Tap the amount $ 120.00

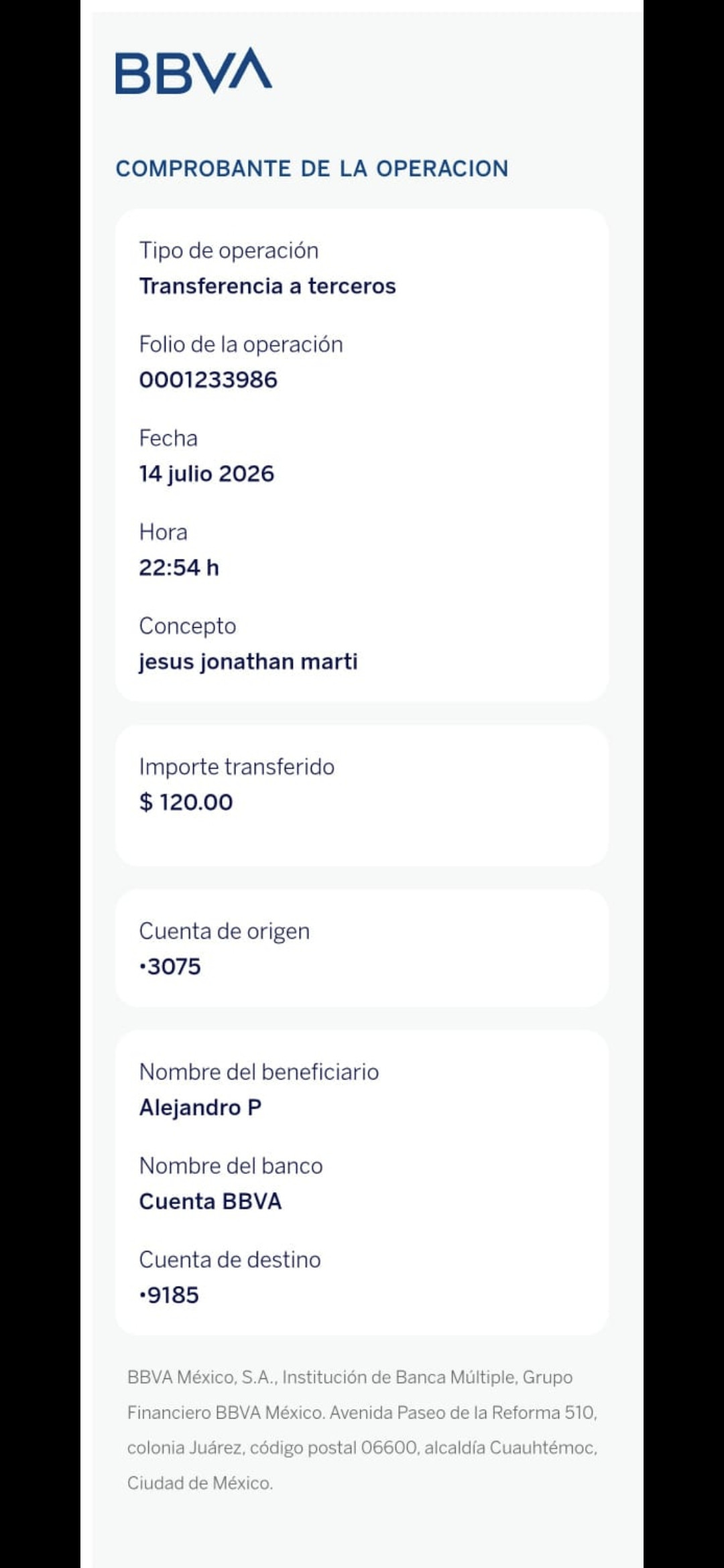(186, 802)
